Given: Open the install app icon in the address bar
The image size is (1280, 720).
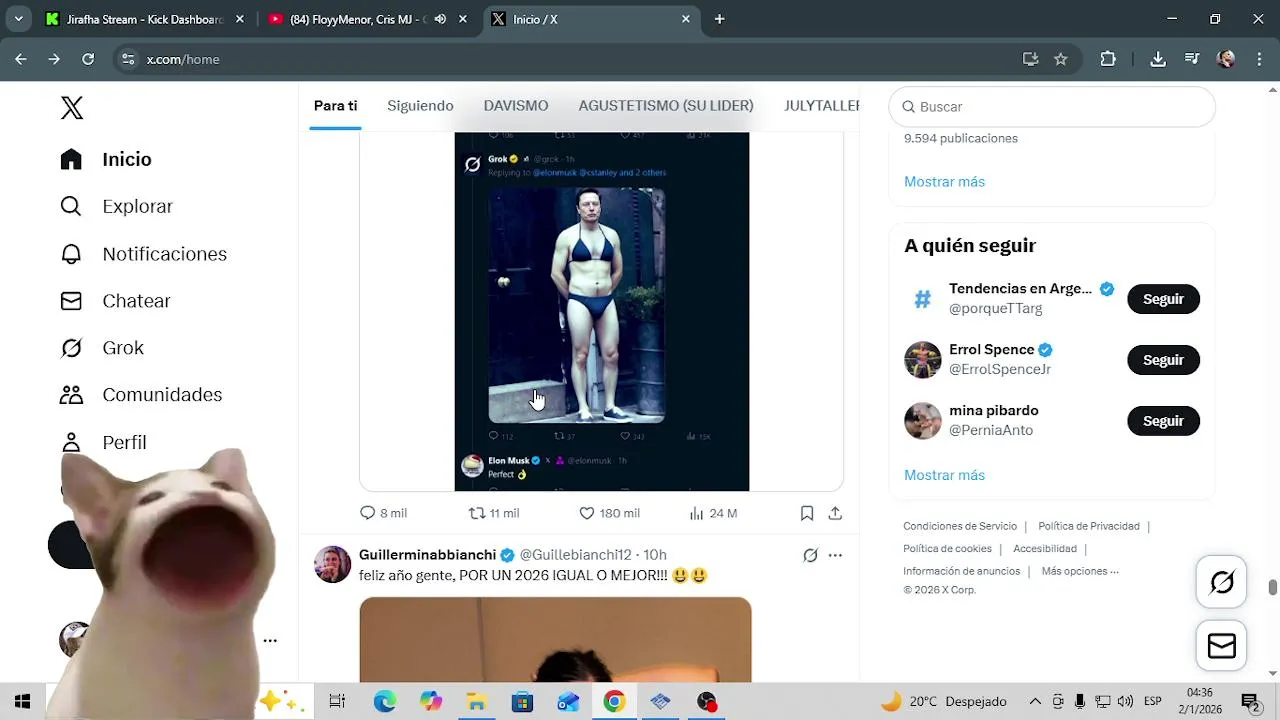Looking at the screenshot, I should point(1031,59).
